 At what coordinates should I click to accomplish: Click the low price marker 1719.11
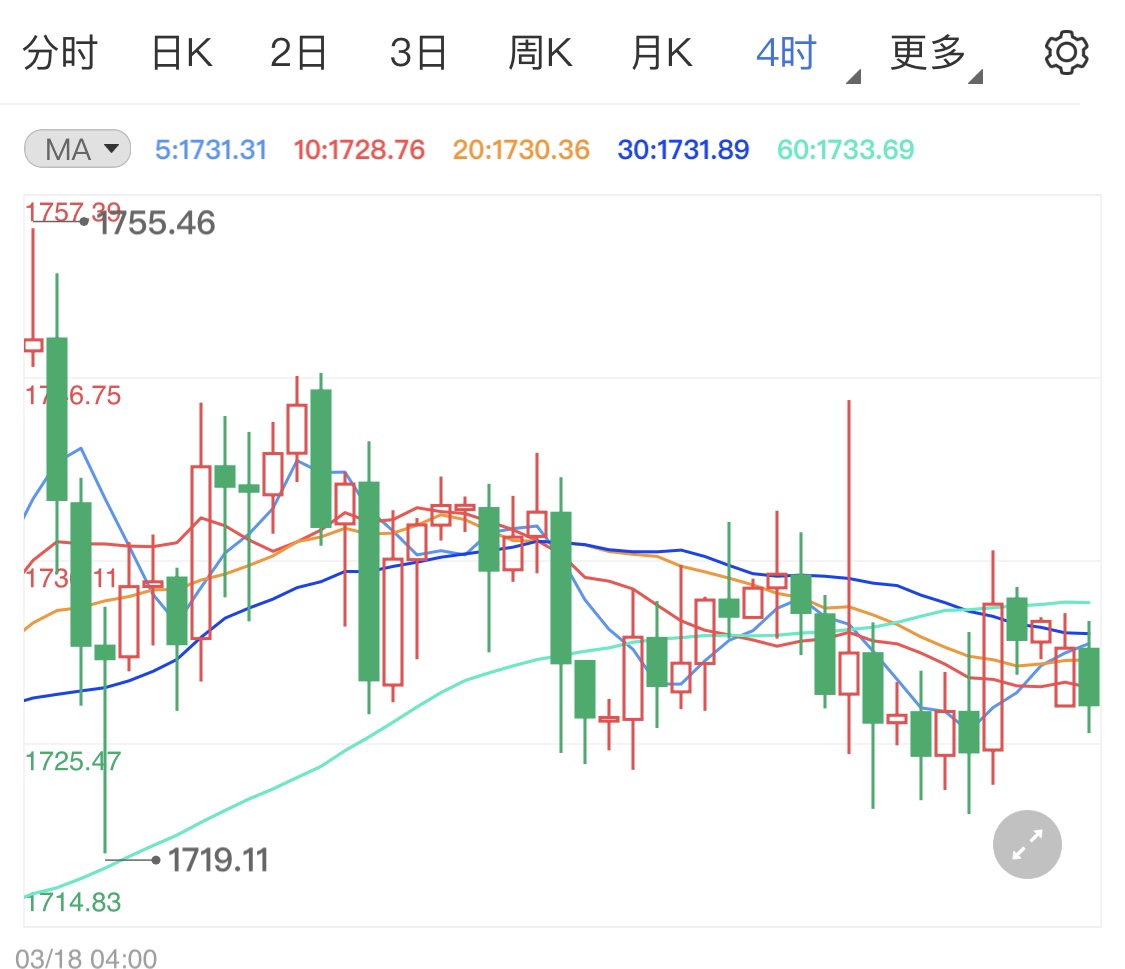click(x=218, y=859)
